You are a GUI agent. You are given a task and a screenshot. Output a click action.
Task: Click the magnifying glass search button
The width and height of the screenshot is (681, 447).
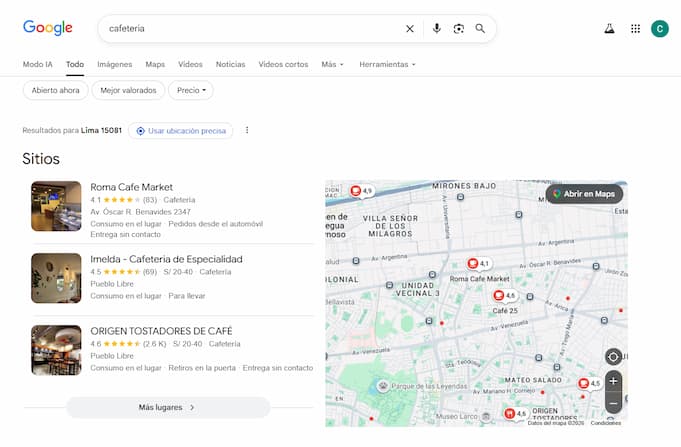481,29
